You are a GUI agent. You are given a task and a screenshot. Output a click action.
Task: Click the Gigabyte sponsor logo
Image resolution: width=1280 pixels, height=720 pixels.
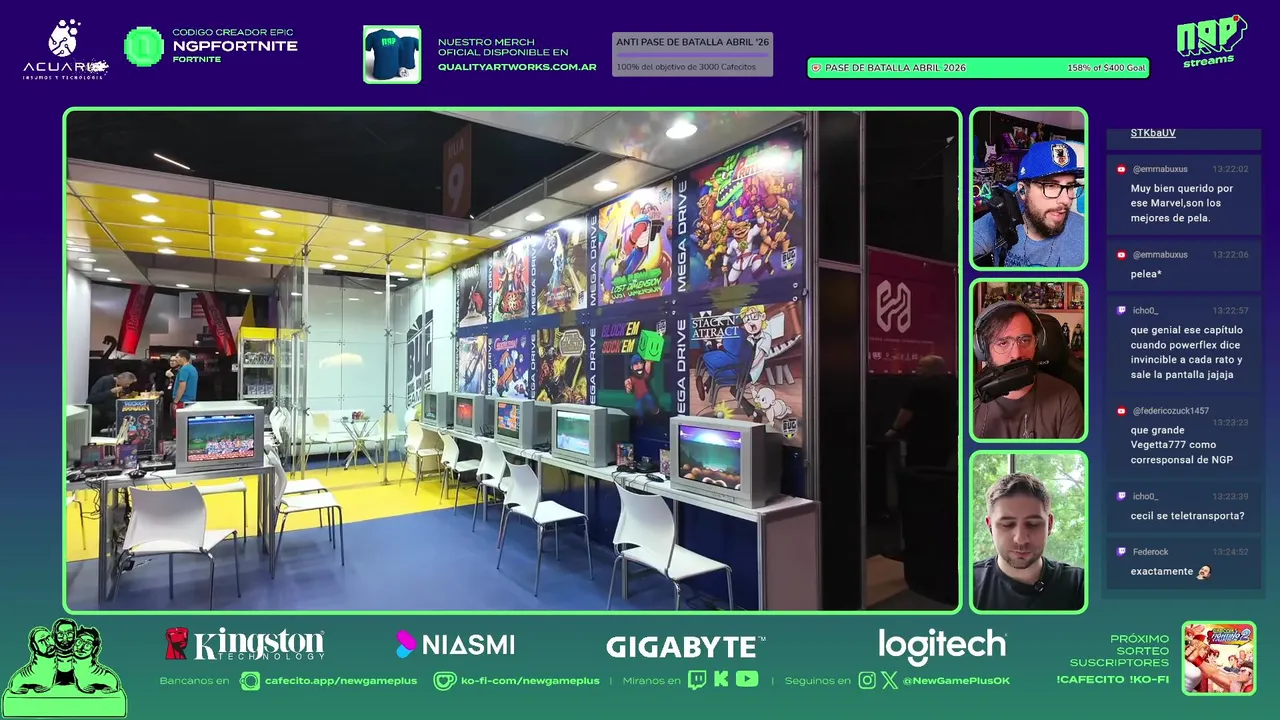pyautogui.click(x=686, y=647)
